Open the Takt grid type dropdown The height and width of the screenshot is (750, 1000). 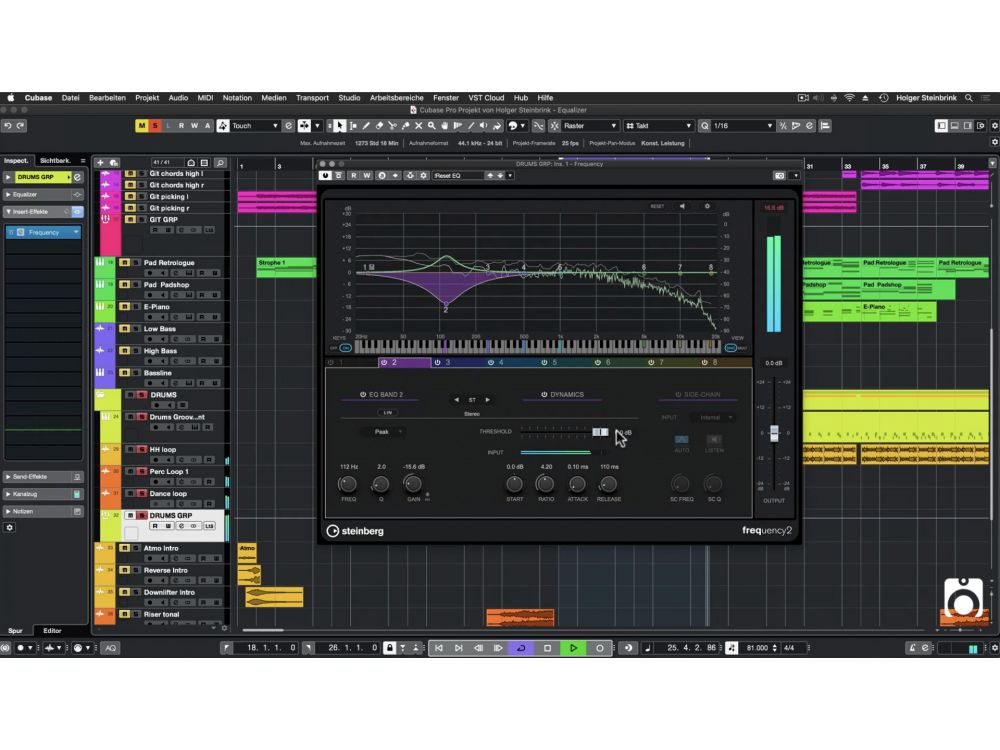coord(658,126)
